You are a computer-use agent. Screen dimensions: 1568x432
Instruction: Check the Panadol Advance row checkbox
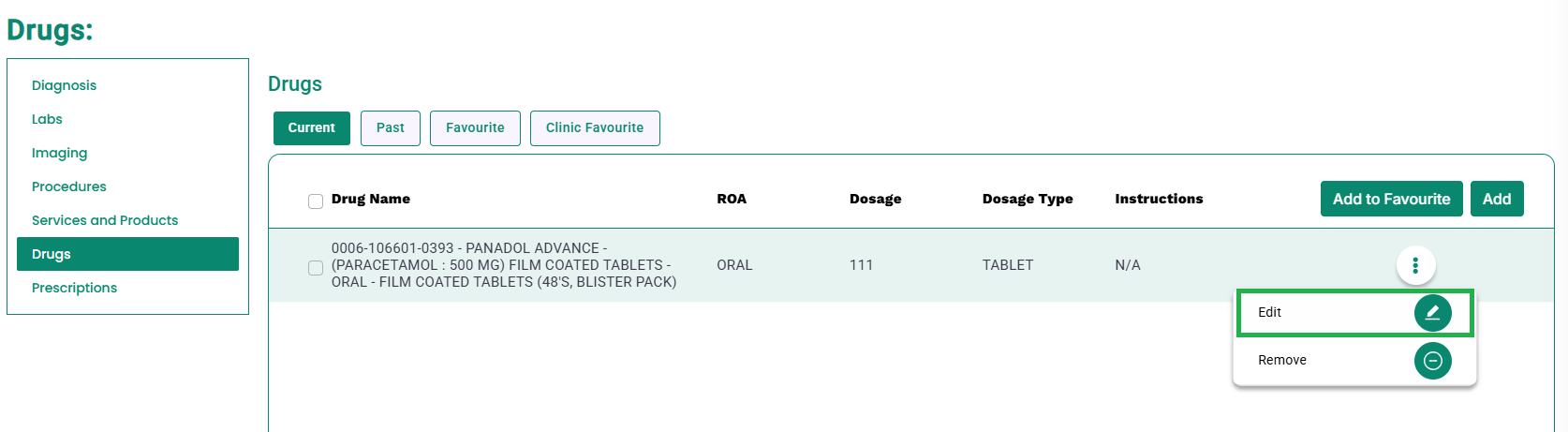(x=316, y=268)
